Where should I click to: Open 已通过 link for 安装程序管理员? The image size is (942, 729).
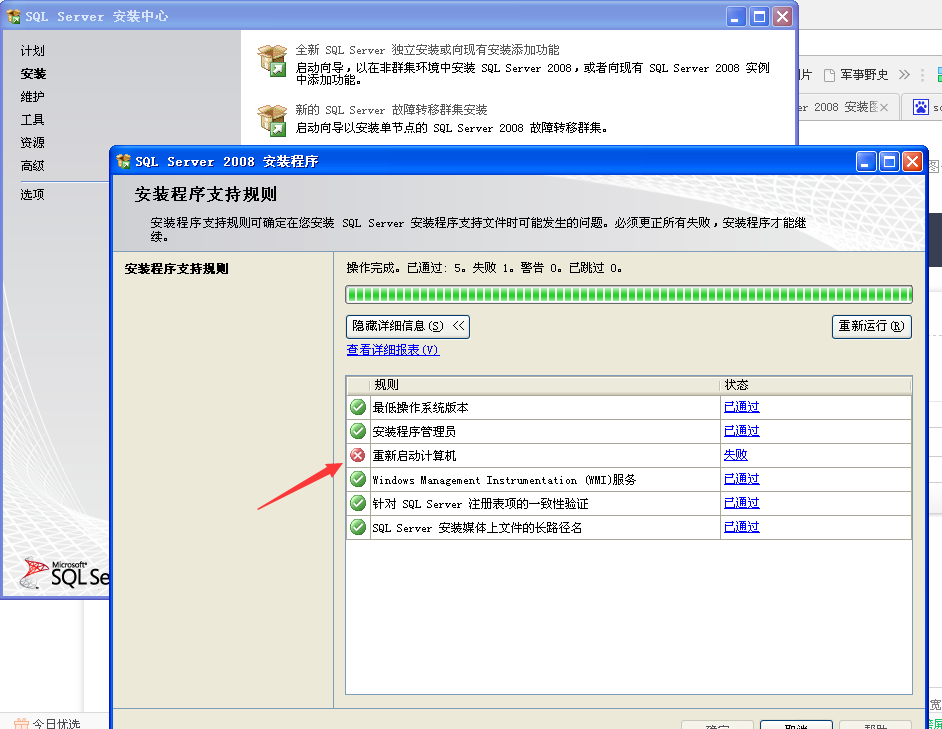[741, 431]
